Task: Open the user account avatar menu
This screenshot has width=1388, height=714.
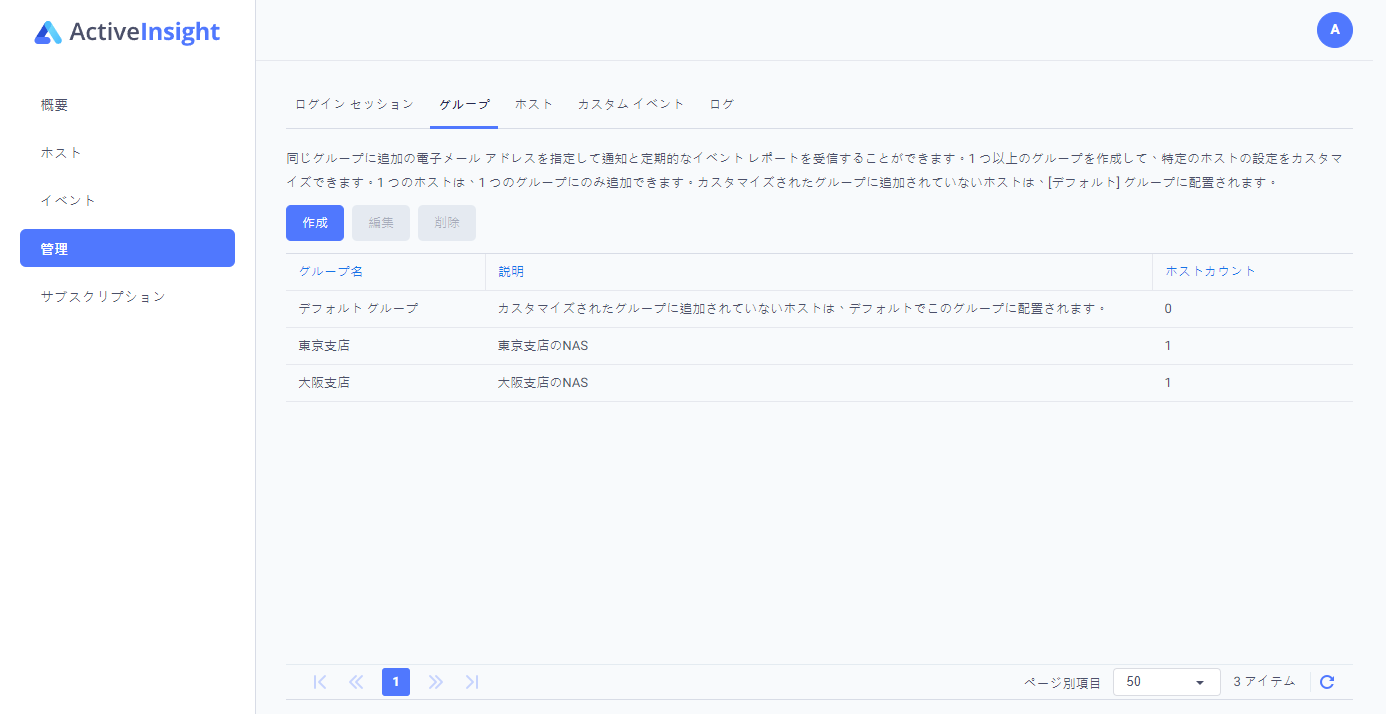Action: pyautogui.click(x=1334, y=30)
